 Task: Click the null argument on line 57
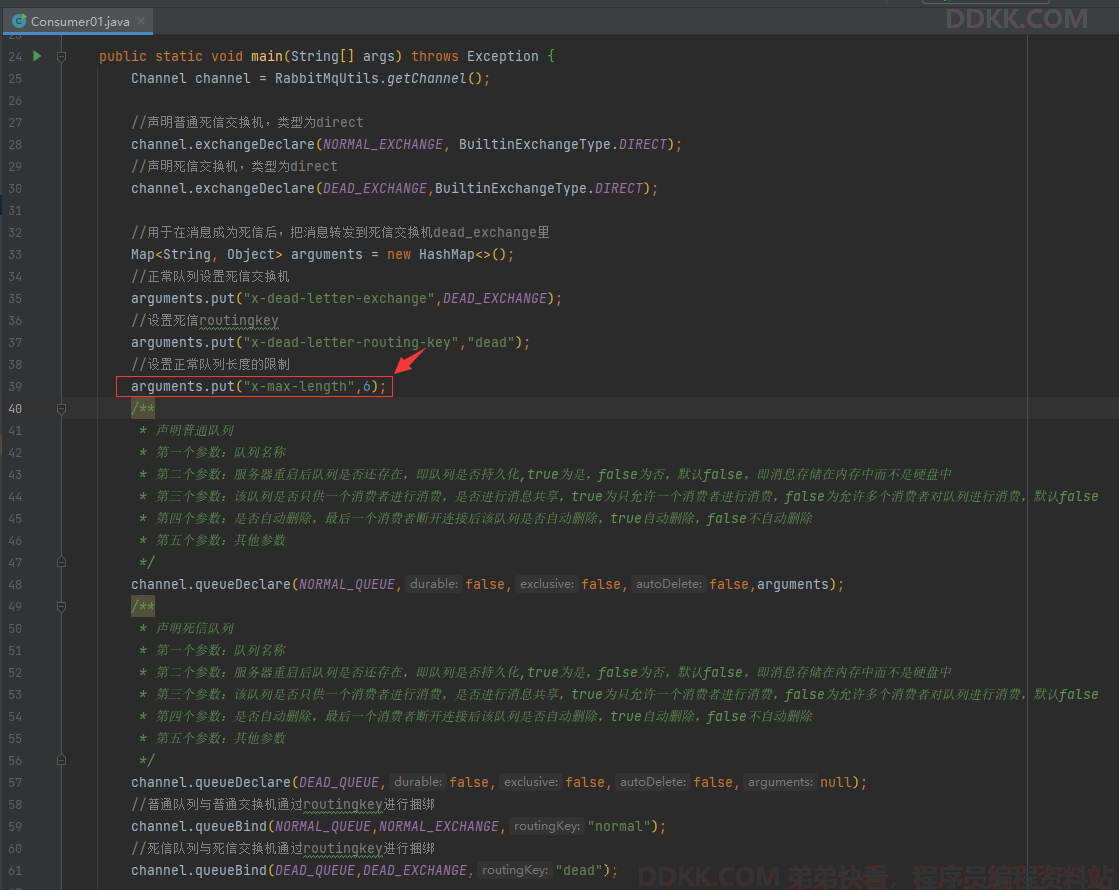(x=836, y=782)
